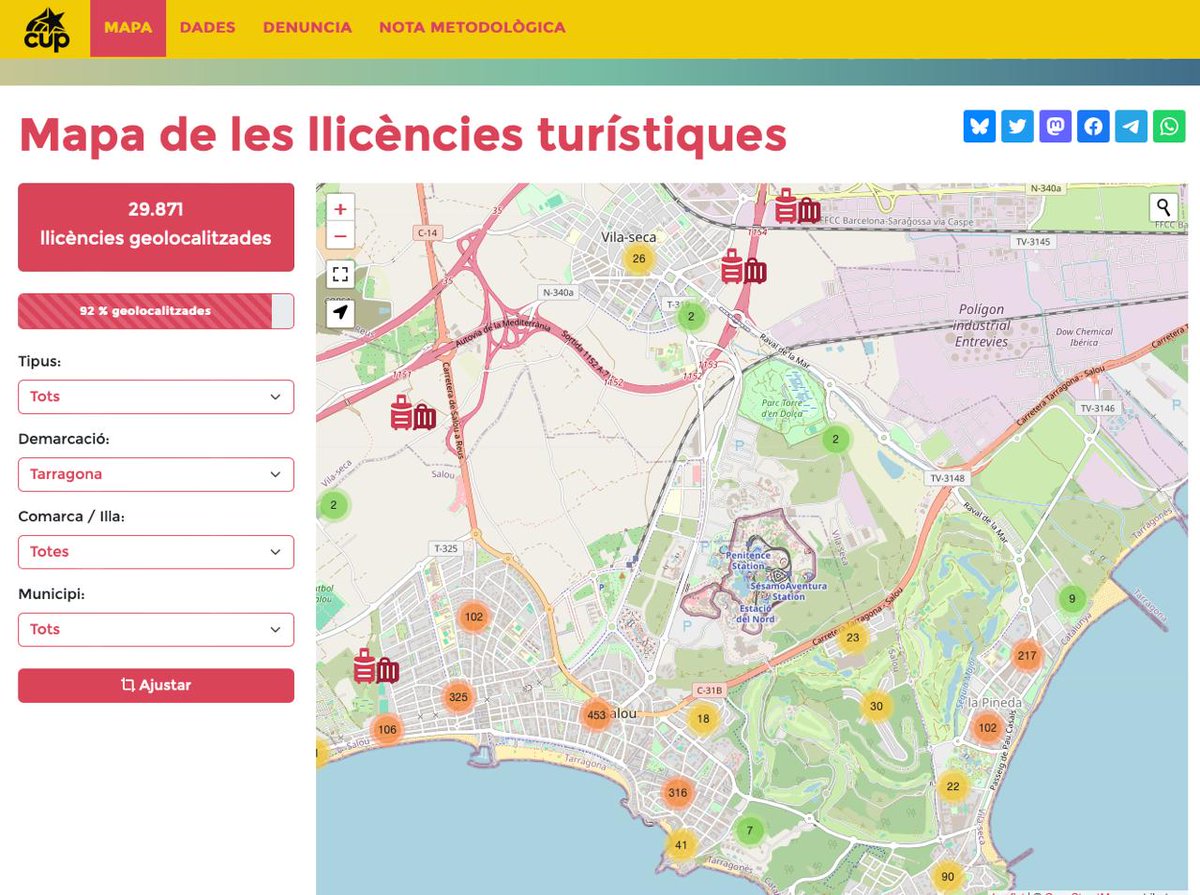Click the Polígon industrial Entrevies map label
The width and height of the screenshot is (1200, 895).
(x=980, y=325)
